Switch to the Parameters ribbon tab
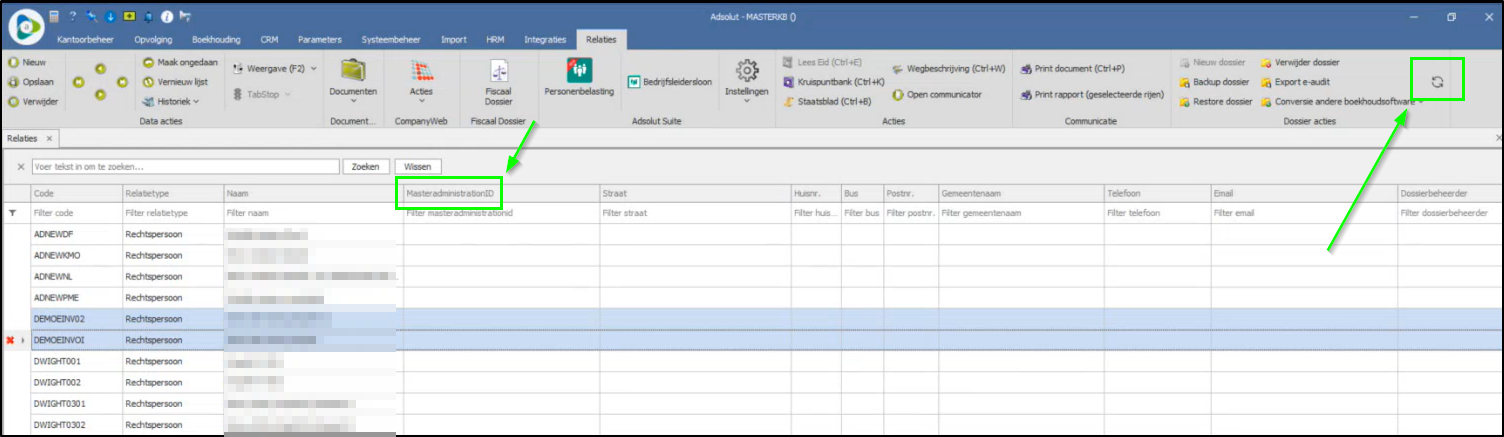 tap(320, 40)
